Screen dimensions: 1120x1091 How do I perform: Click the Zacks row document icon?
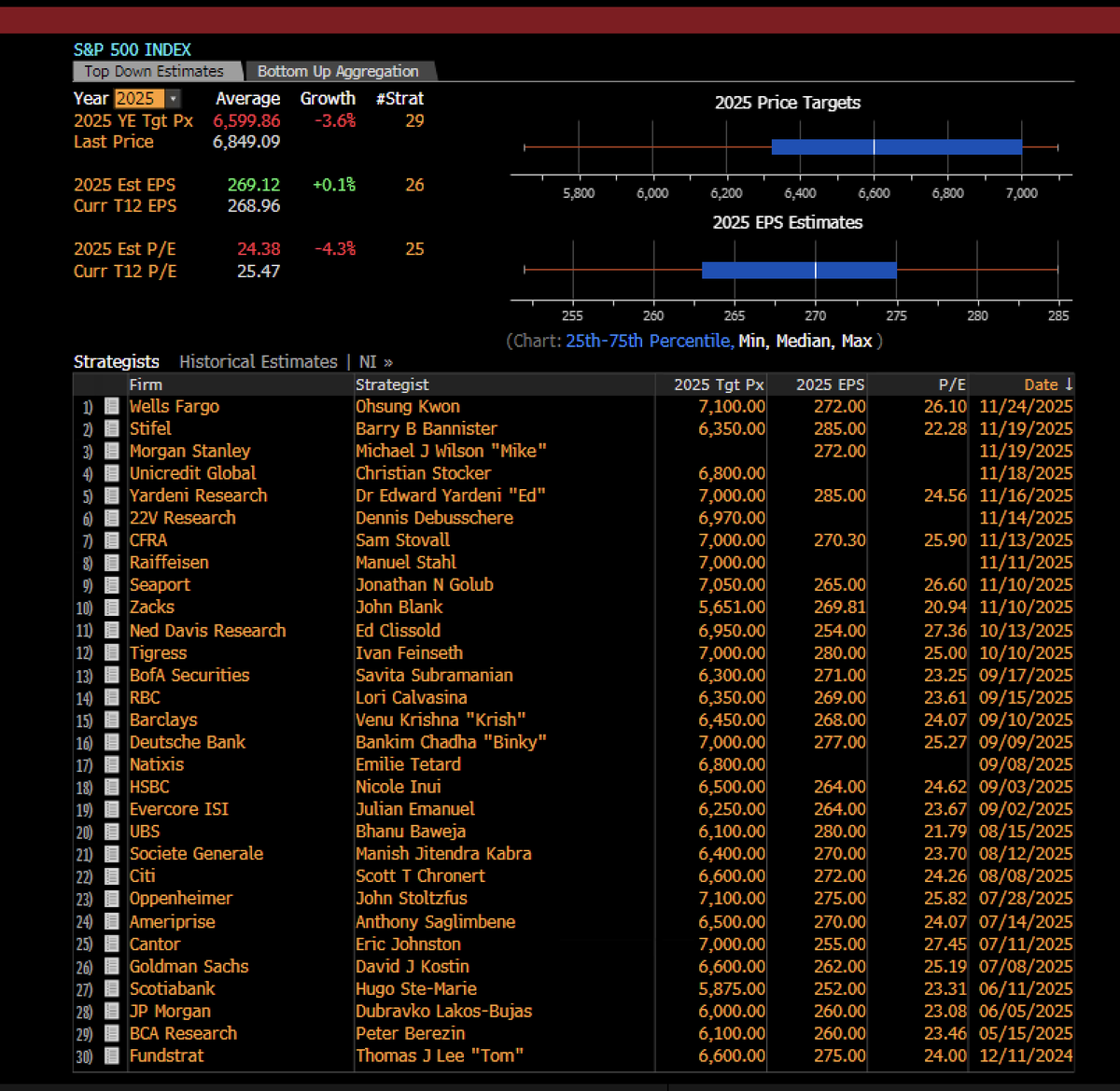[x=112, y=608]
